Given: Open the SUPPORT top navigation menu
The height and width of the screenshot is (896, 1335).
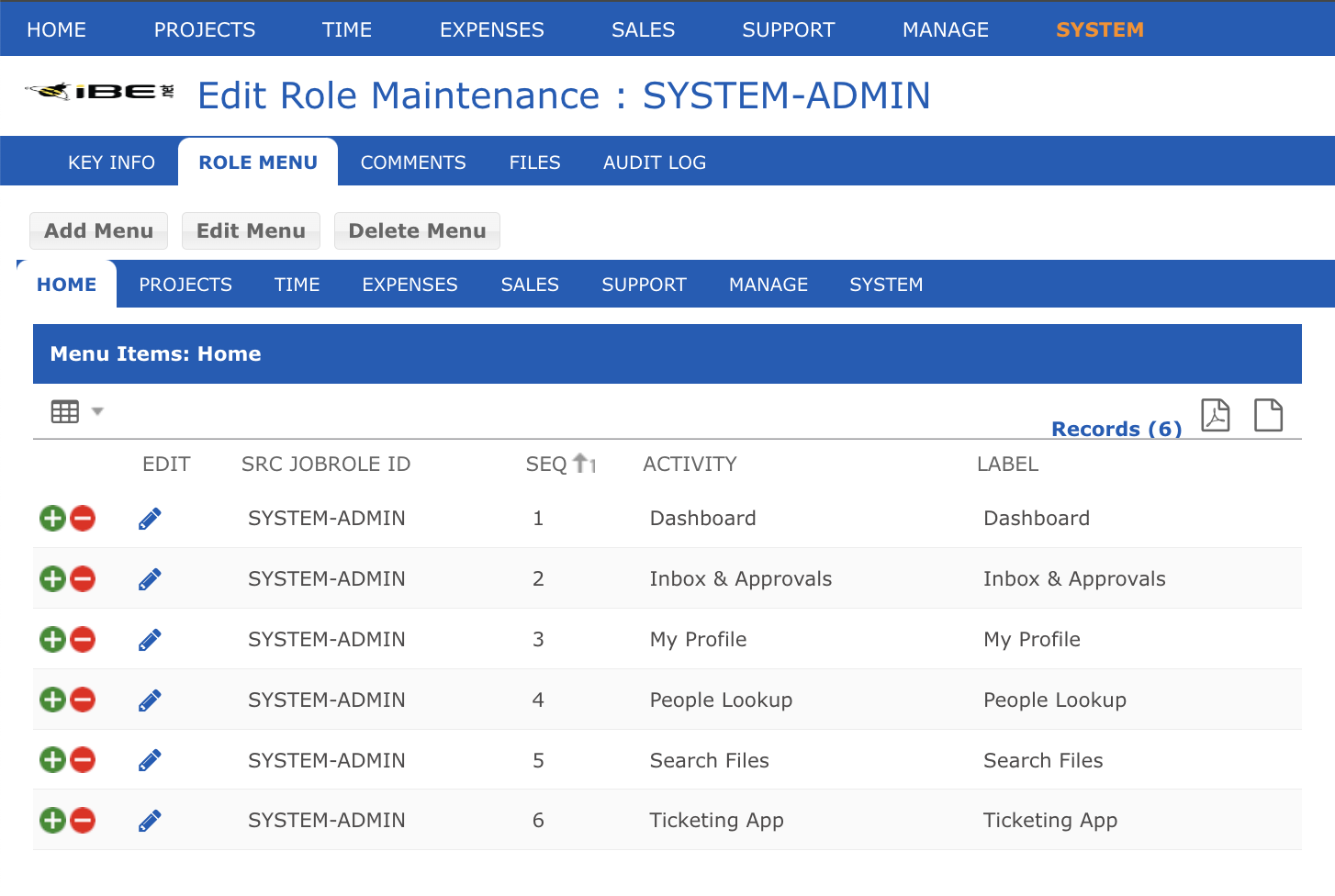Looking at the screenshot, I should click(789, 29).
